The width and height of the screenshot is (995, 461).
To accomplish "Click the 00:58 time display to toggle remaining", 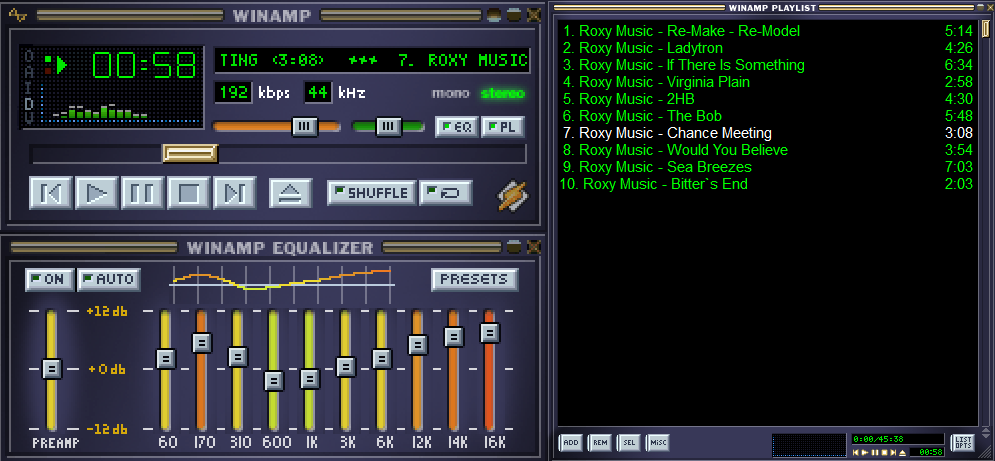I will pos(145,64).
